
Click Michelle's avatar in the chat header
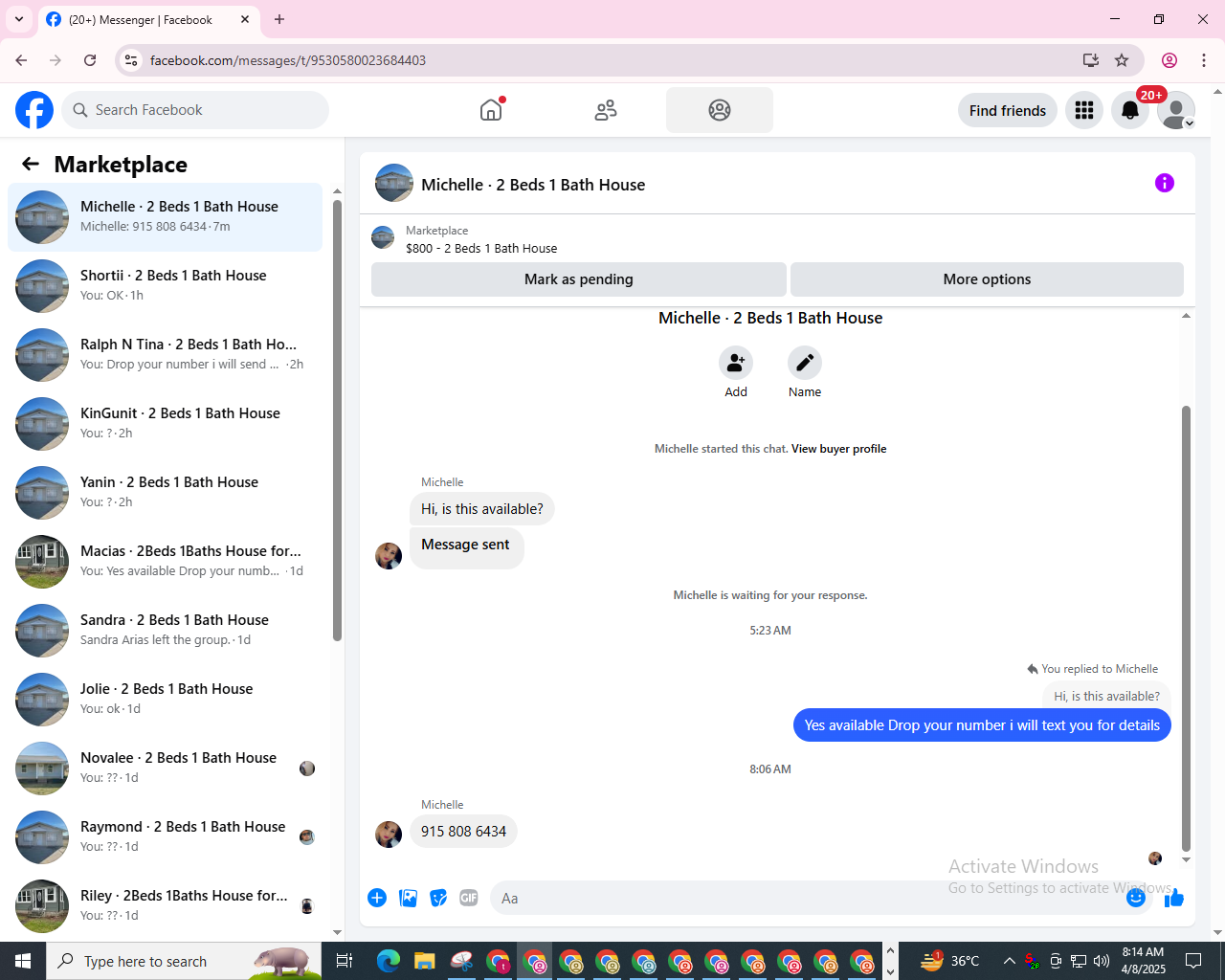tap(394, 183)
